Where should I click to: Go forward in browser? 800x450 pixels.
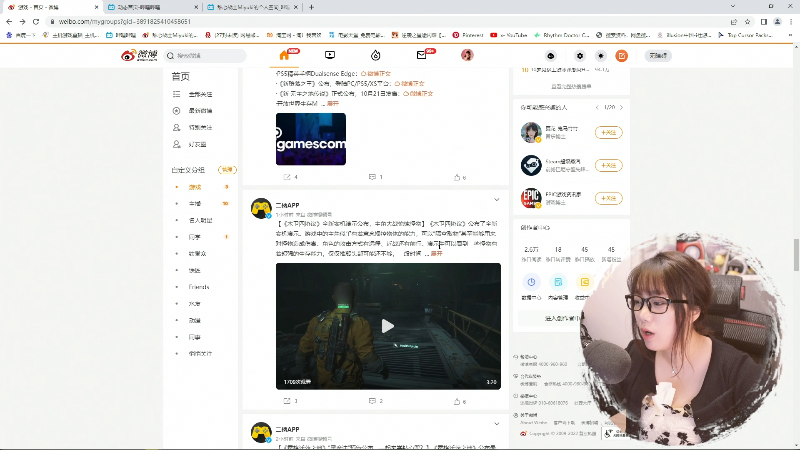[22, 21]
